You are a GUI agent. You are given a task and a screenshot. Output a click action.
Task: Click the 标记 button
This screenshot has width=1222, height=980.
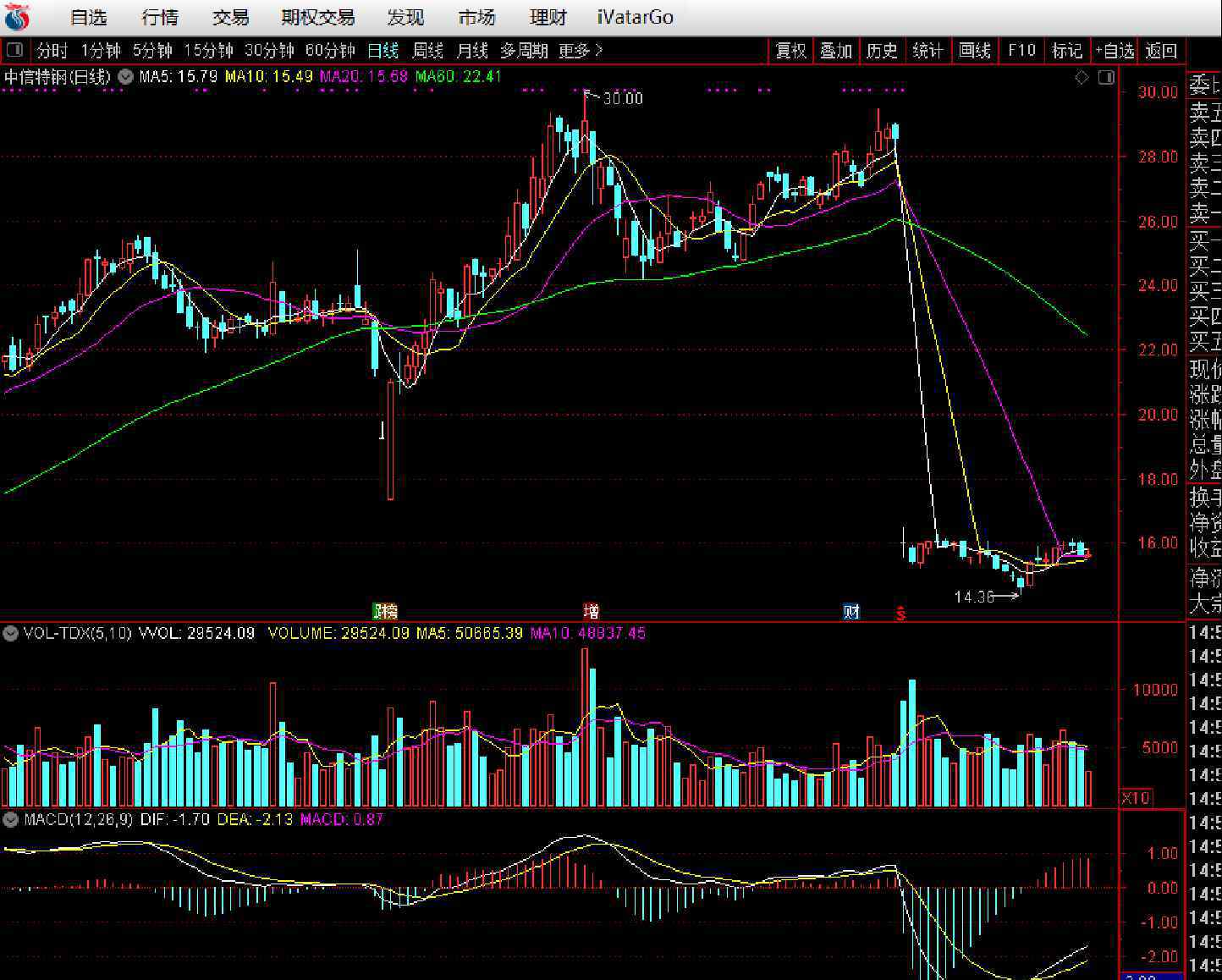point(1067,51)
